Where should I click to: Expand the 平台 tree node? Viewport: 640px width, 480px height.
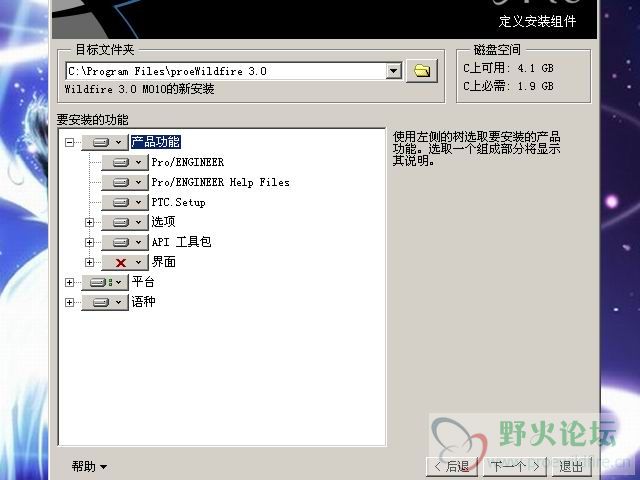[x=69, y=282]
